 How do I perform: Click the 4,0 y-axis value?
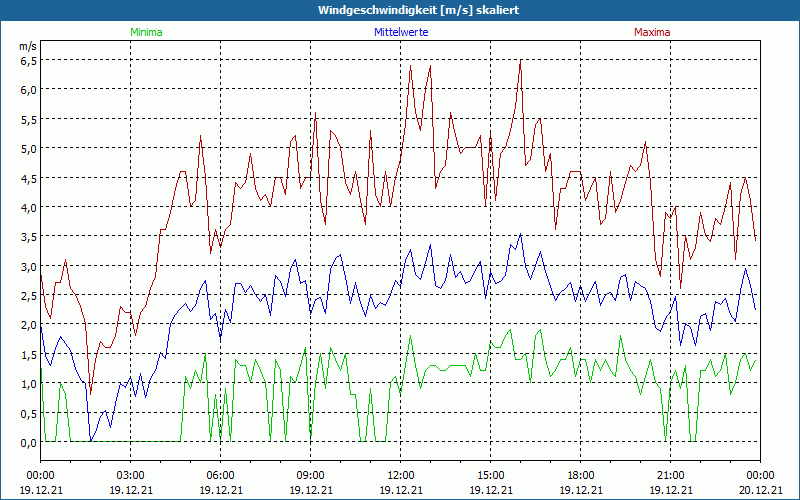coord(29,208)
